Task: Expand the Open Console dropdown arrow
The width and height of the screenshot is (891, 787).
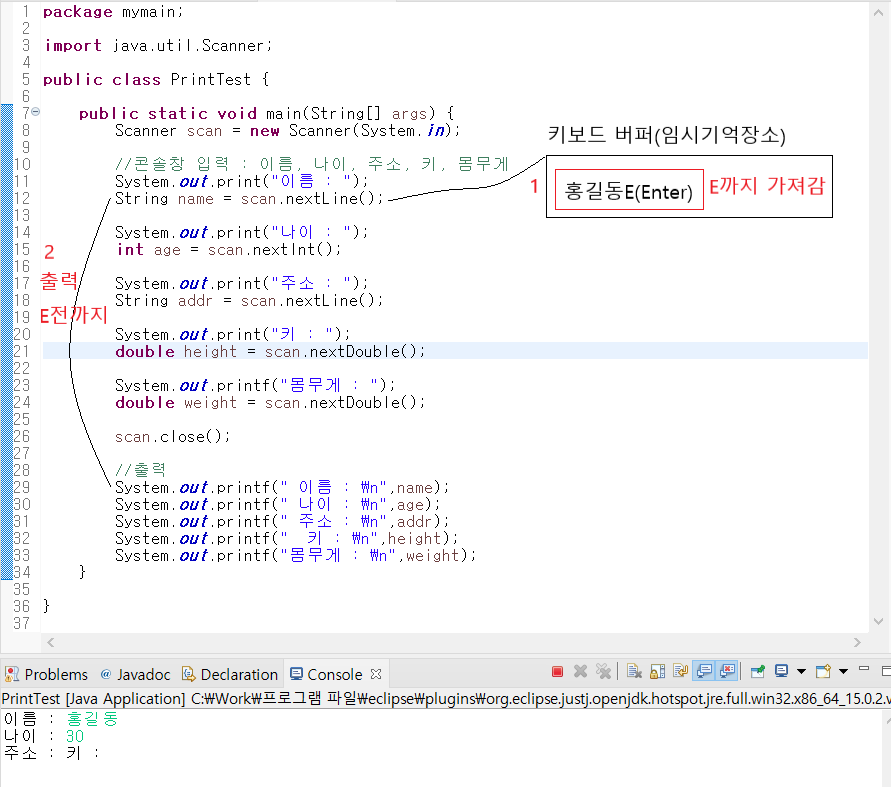Action: click(x=843, y=672)
